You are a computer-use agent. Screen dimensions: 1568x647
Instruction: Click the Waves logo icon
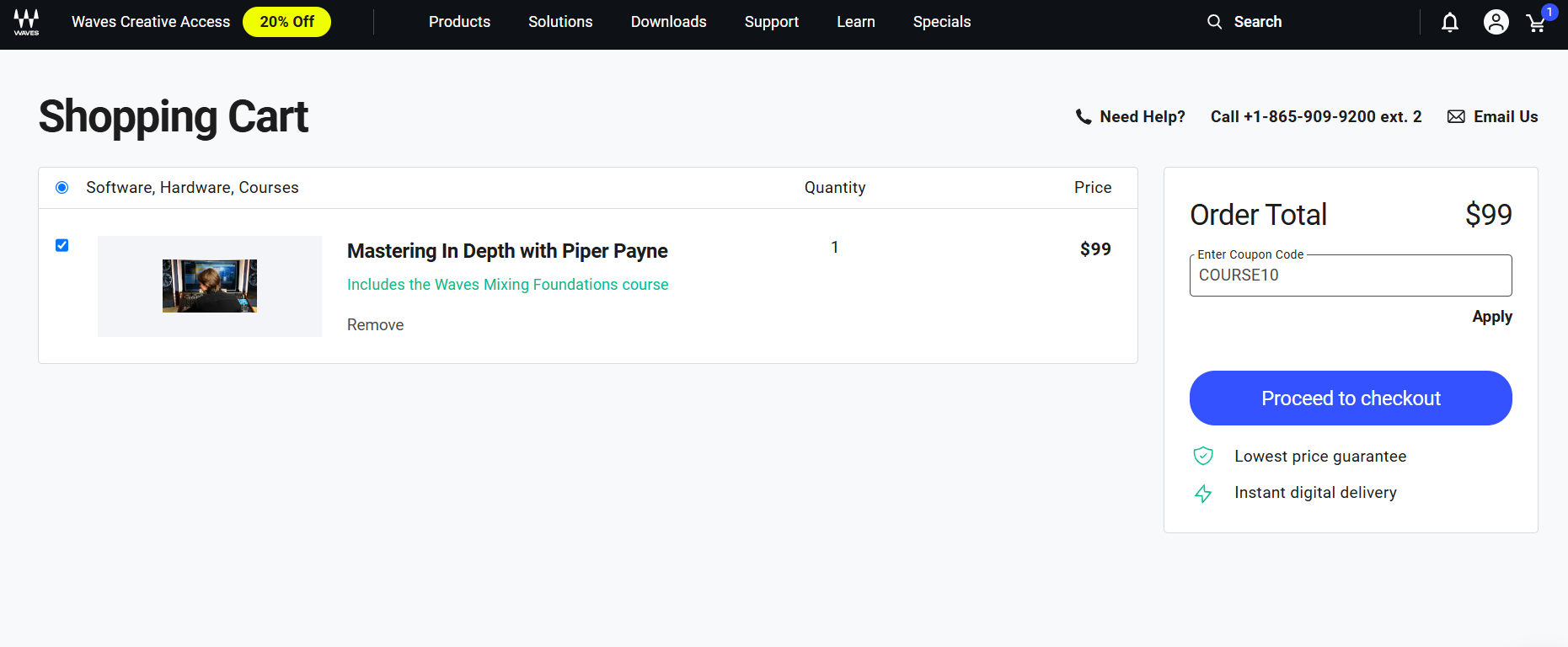coord(26,22)
